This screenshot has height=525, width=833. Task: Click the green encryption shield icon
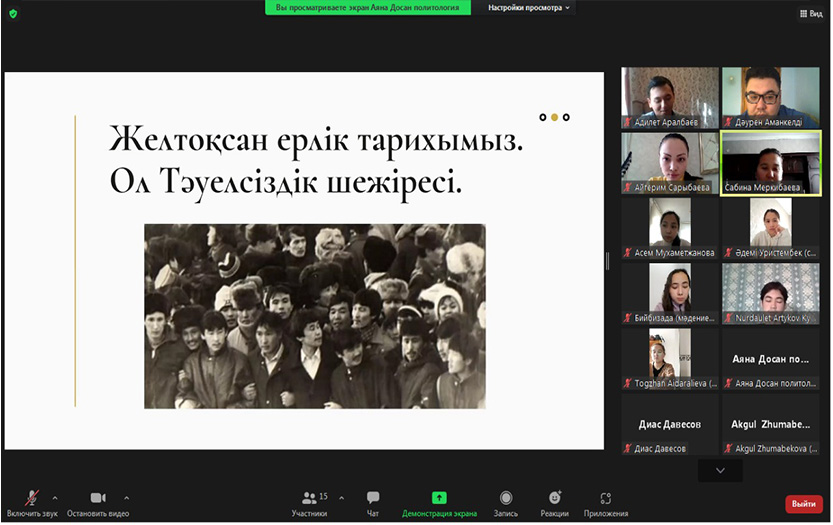(x=13, y=14)
